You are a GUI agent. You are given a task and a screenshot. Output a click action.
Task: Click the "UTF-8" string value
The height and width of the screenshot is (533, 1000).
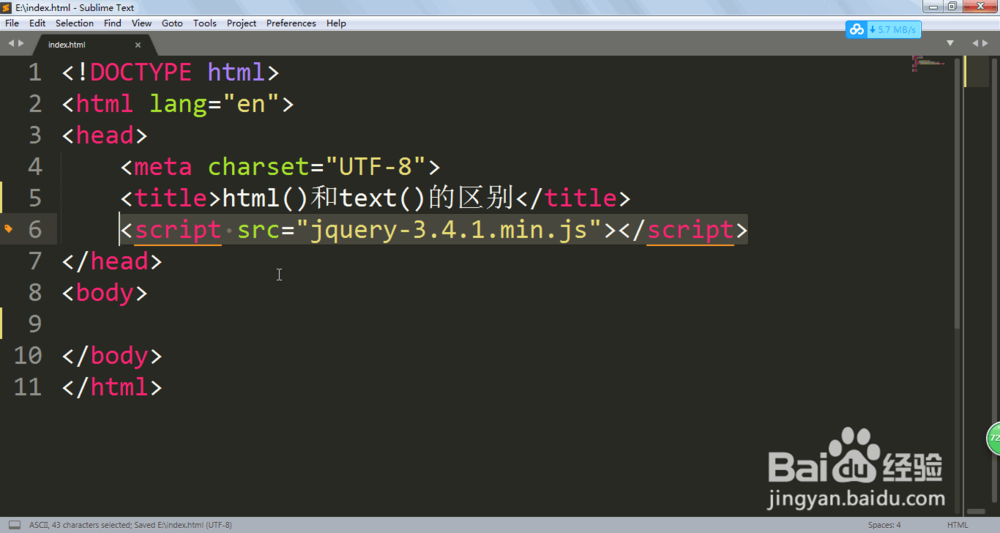click(376, 167)
